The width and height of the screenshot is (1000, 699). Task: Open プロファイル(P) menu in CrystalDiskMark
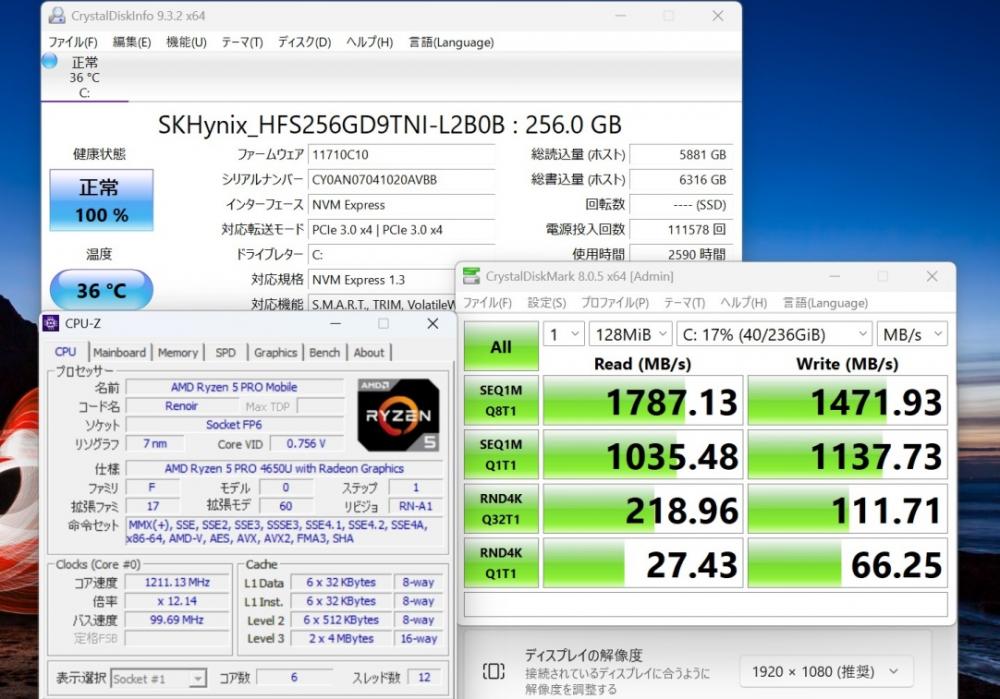tap(615, 303)
